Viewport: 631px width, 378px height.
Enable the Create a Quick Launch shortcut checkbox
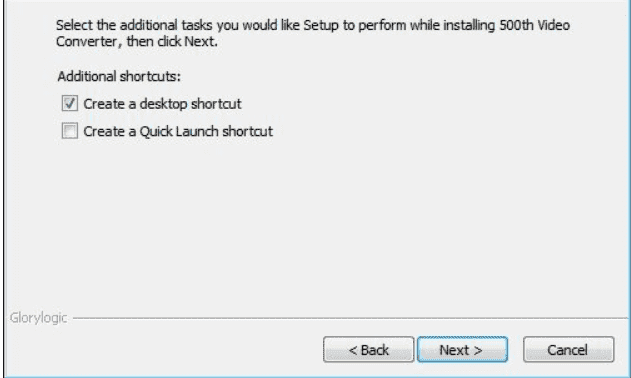coord(70,131)
